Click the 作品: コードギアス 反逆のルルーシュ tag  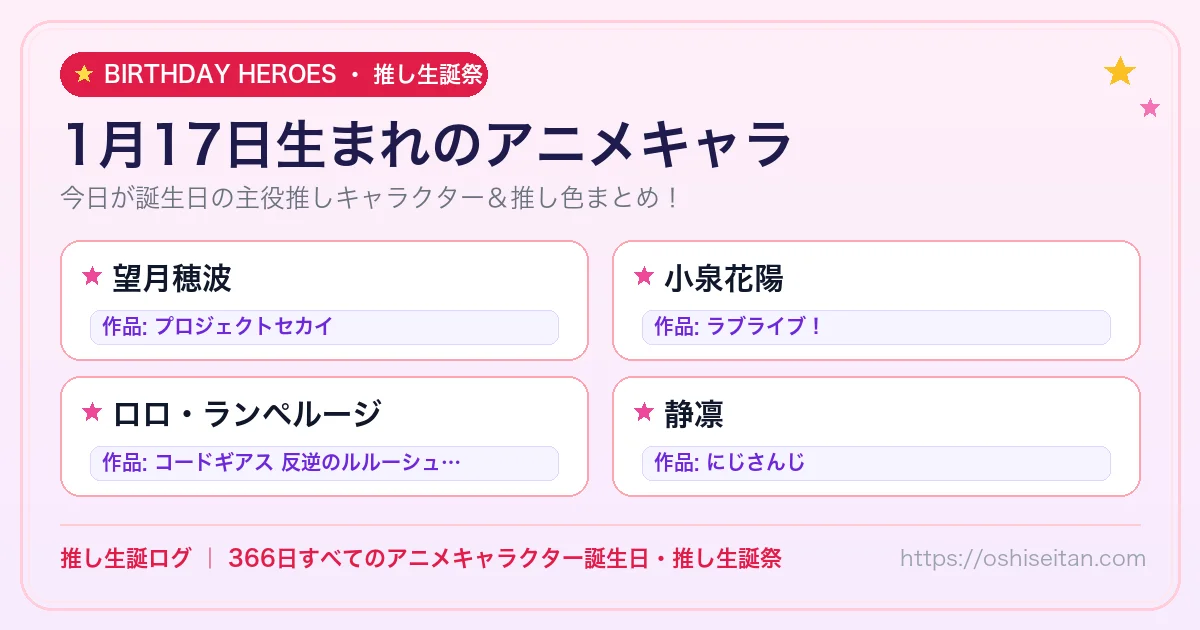click(x=324, y=463)
